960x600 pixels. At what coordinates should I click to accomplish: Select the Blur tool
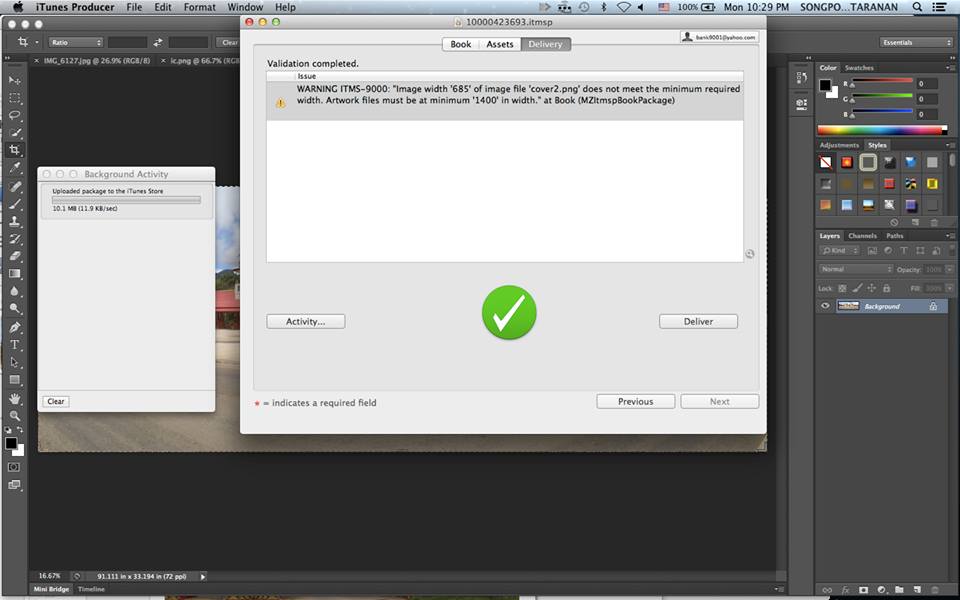point(15,291)
